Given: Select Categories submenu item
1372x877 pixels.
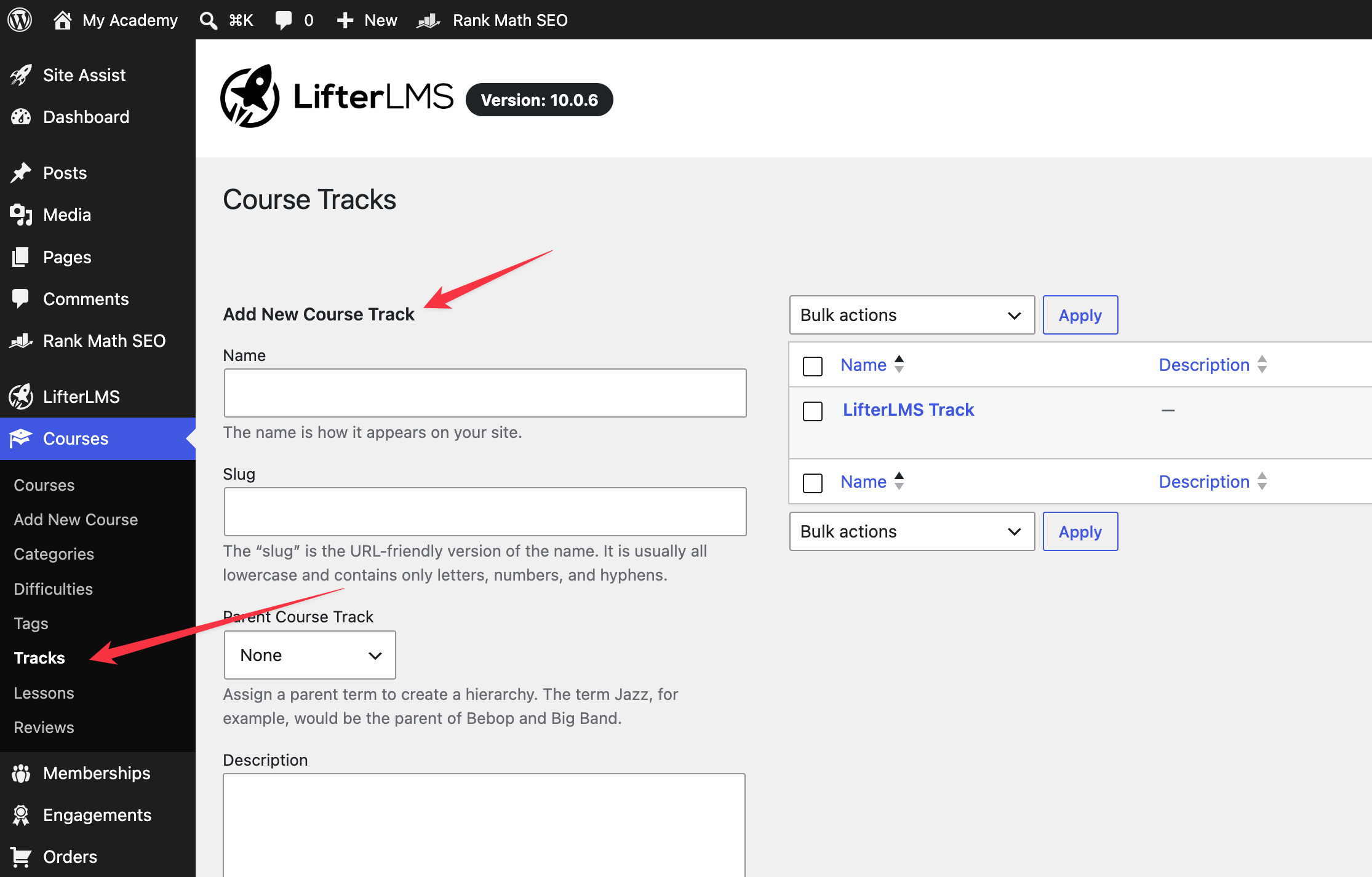Looking at the screenshot, I should [x=54, y=554].
